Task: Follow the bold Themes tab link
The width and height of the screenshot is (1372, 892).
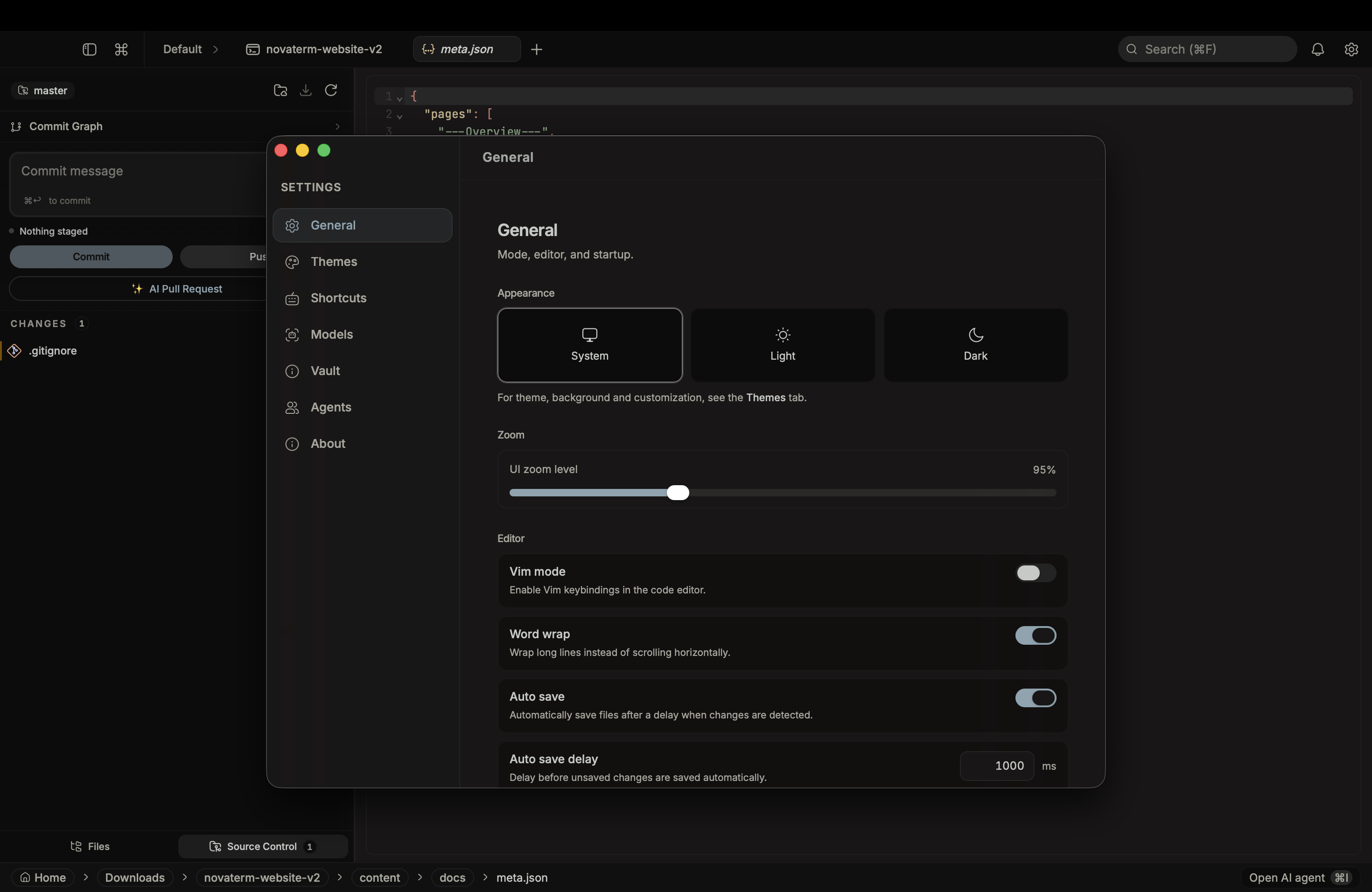Action: (765, 397)
